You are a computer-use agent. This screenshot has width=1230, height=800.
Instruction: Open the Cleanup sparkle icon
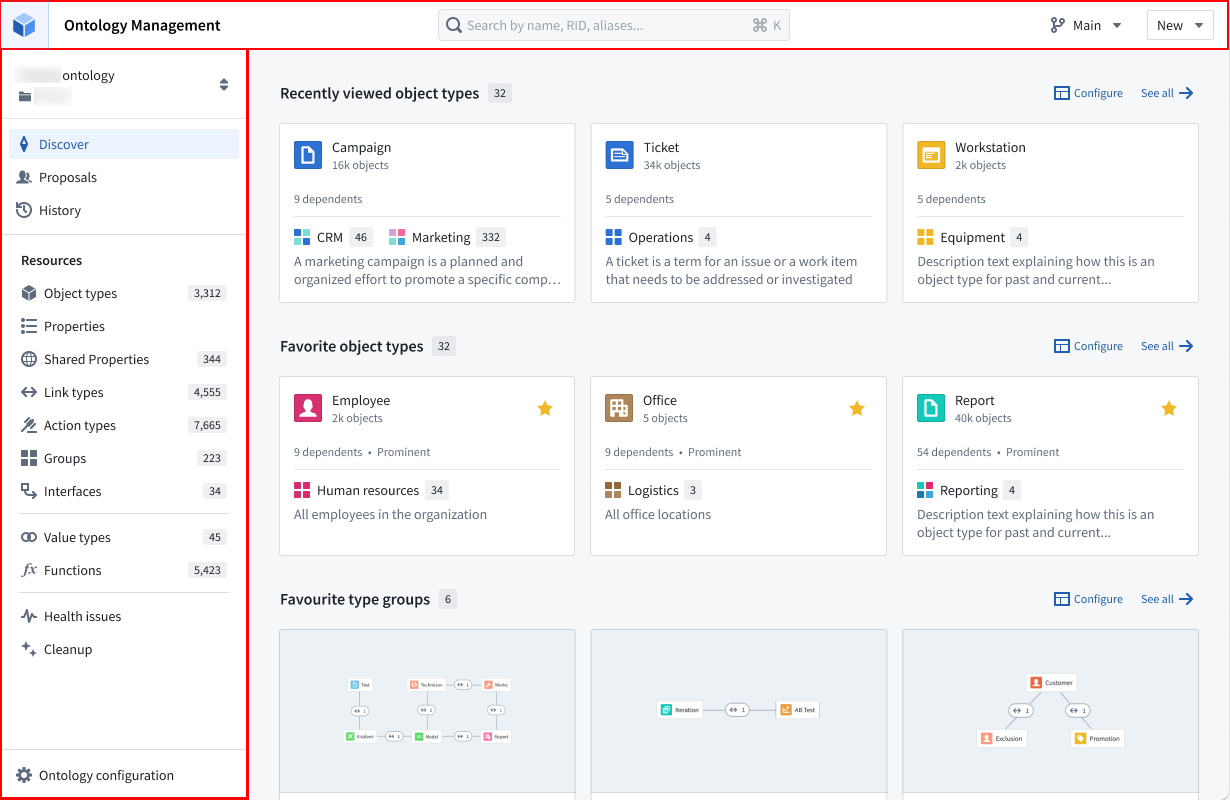pos(29,649)
